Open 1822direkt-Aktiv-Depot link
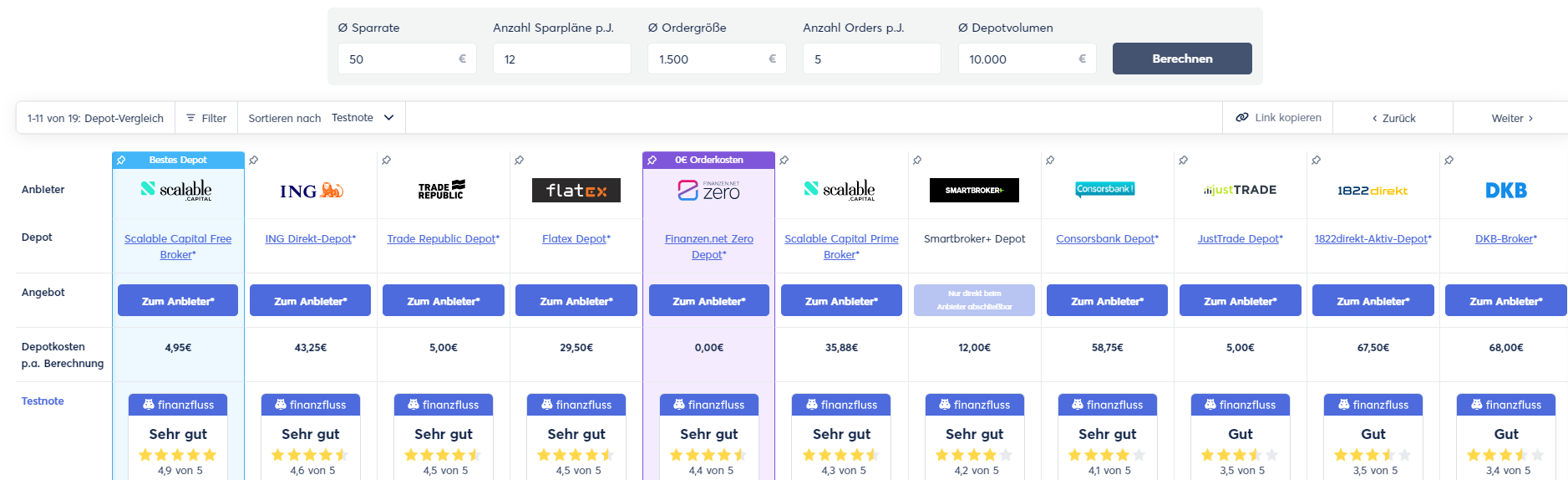The width and height of the screenshot is (1568, 480). click(1373, 238)
